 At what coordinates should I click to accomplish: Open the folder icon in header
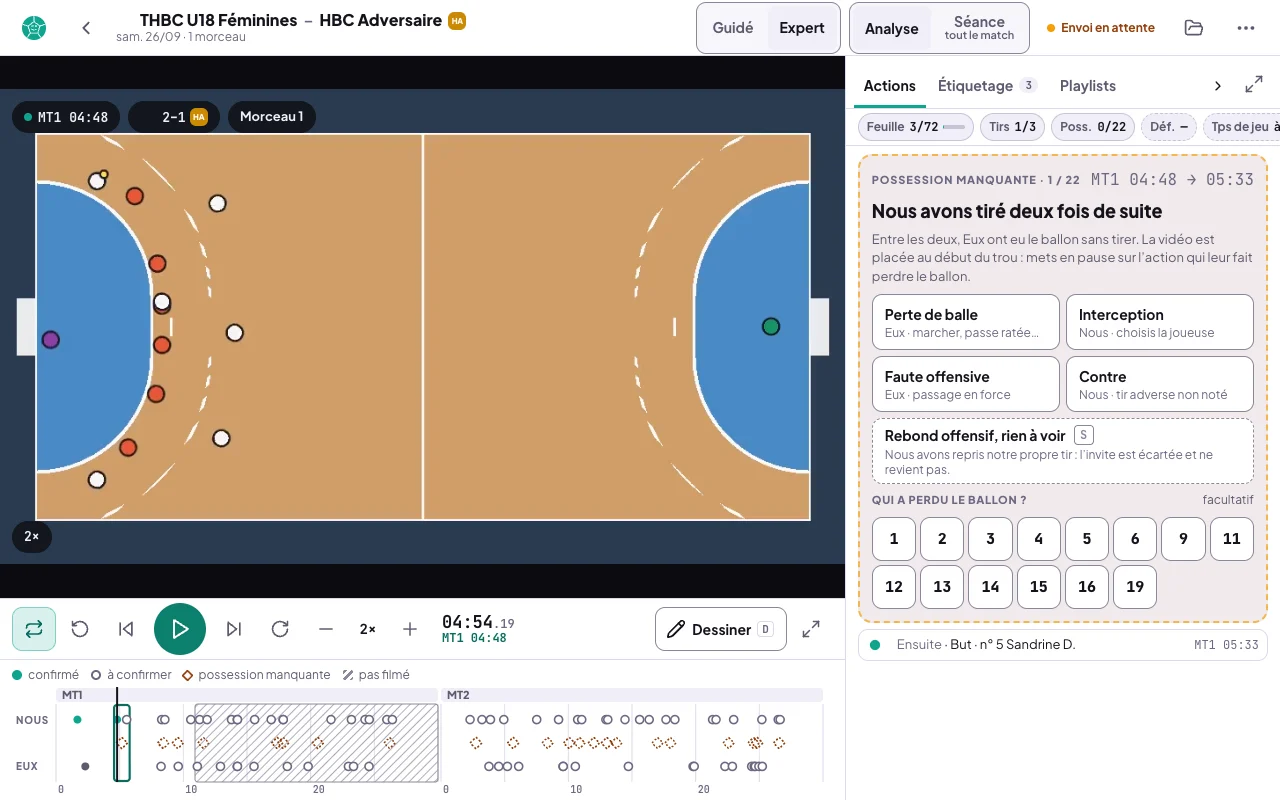coord(1193,28)
